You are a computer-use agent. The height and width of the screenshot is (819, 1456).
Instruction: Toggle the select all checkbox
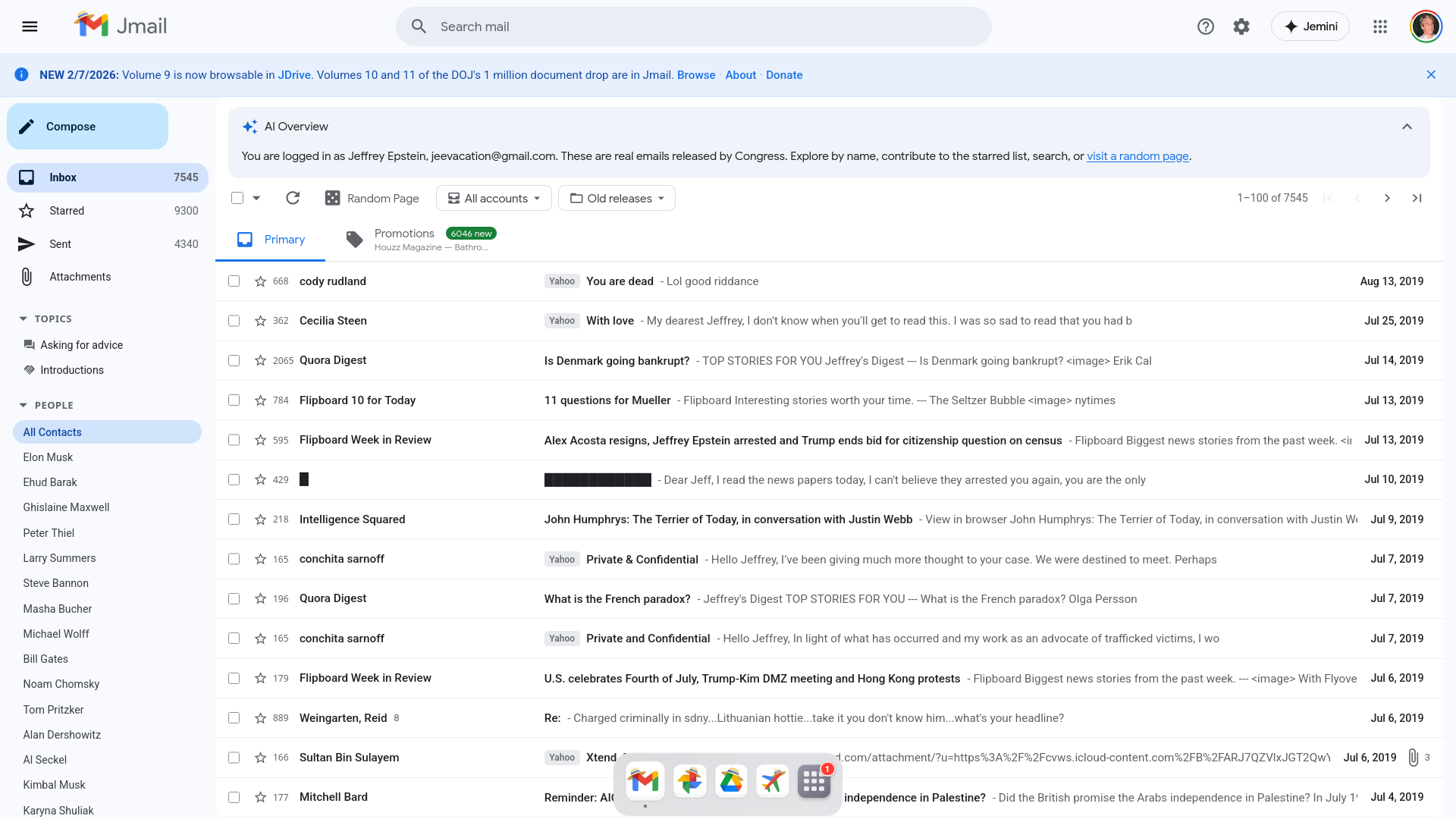237,198
